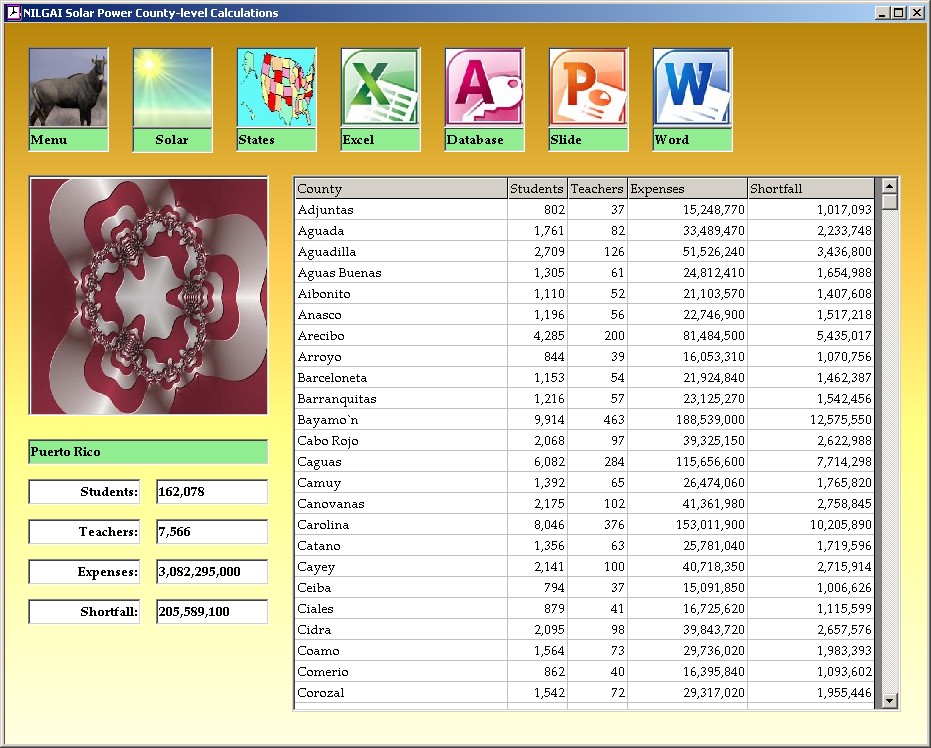The width and height of the screenshot is (931, 748).
Task: Sort by the County column header
Action: [x=401, y=189]
